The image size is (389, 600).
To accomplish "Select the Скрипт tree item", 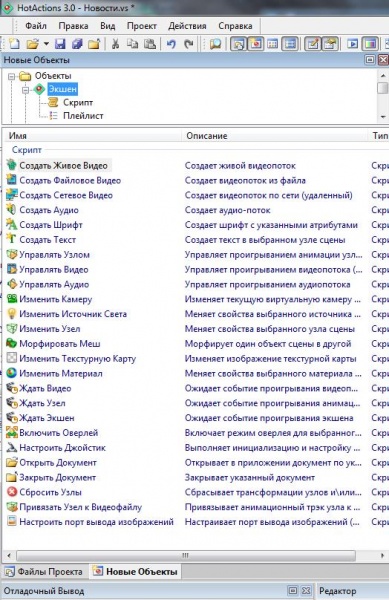I will tap(78, 103).
